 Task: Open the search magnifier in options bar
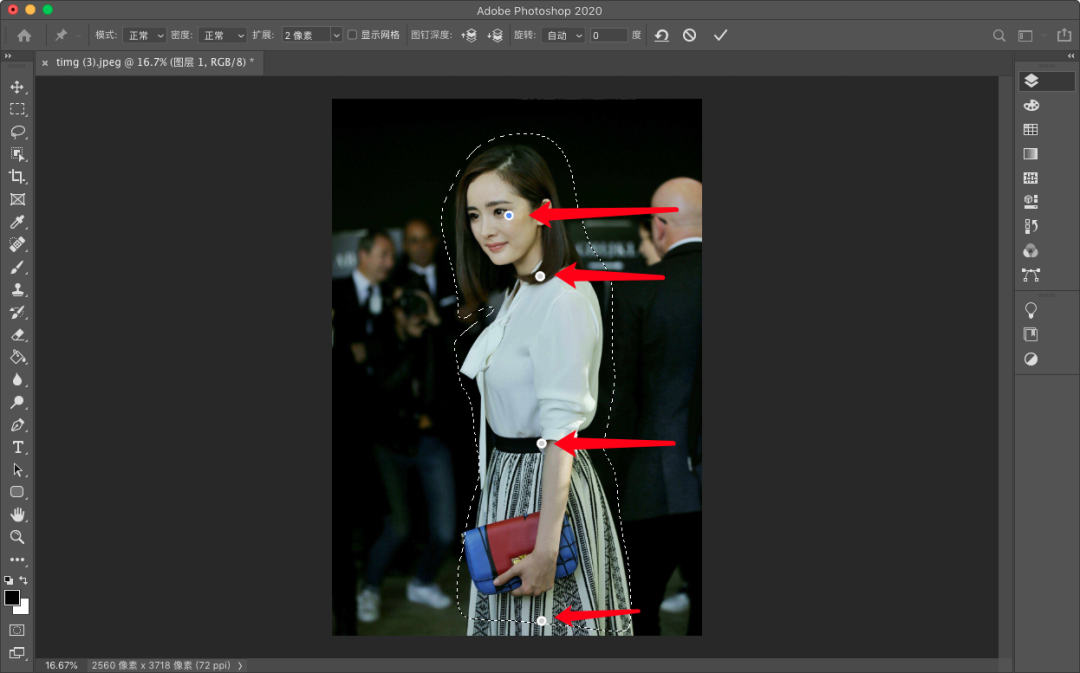[x=999, y=36]
